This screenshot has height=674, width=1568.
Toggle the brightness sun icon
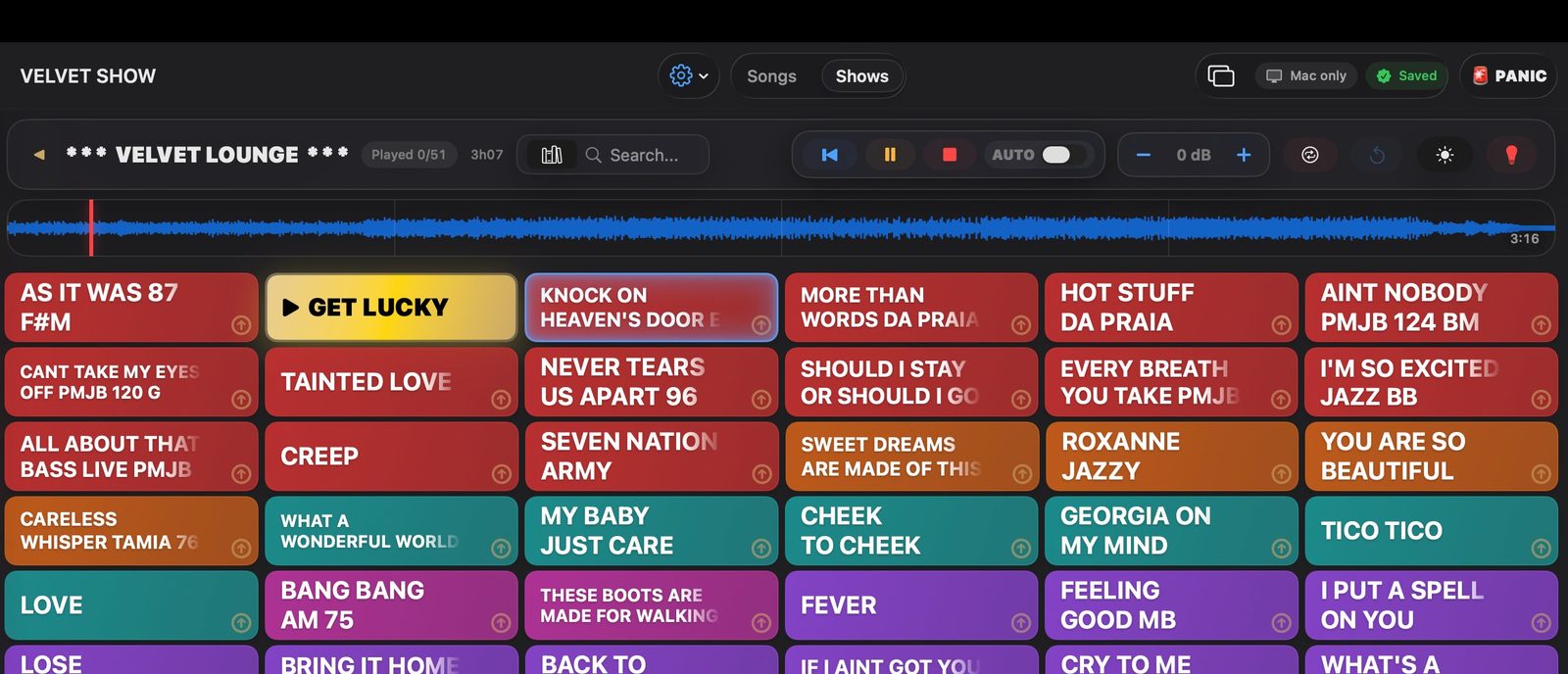click(x=1445, y=155)
